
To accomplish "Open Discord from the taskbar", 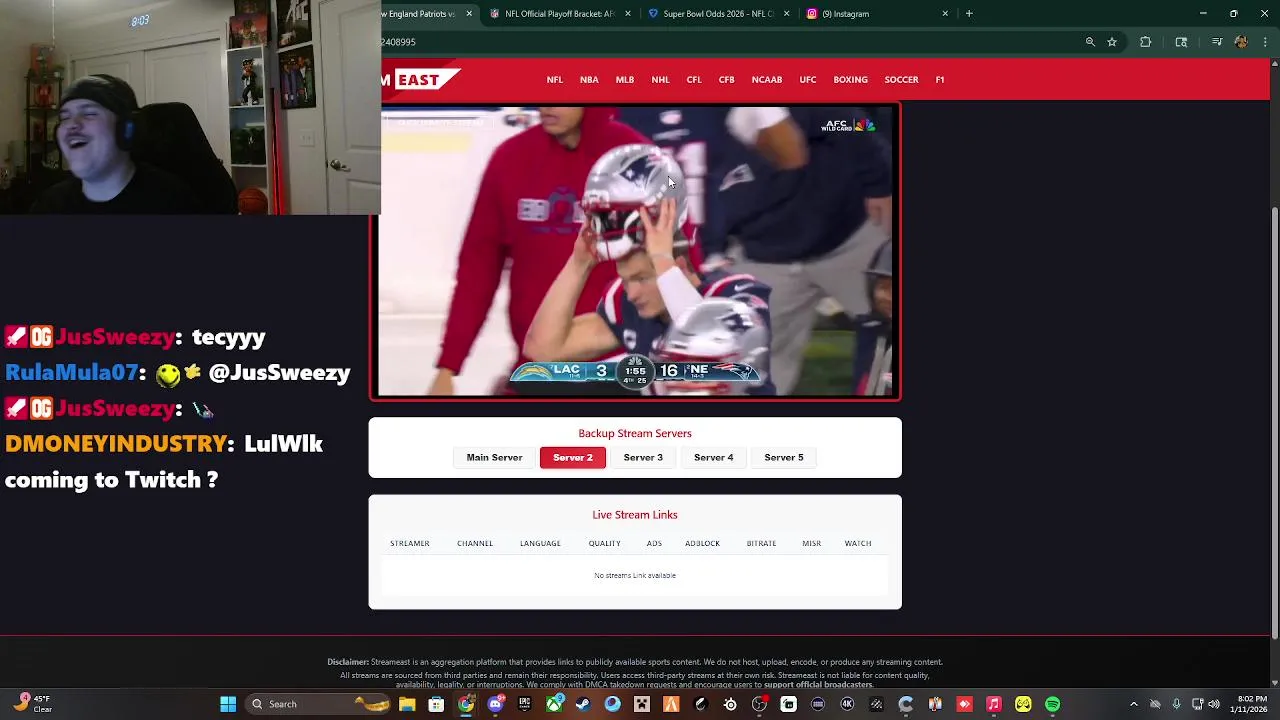I will click(x=495, y=704).
